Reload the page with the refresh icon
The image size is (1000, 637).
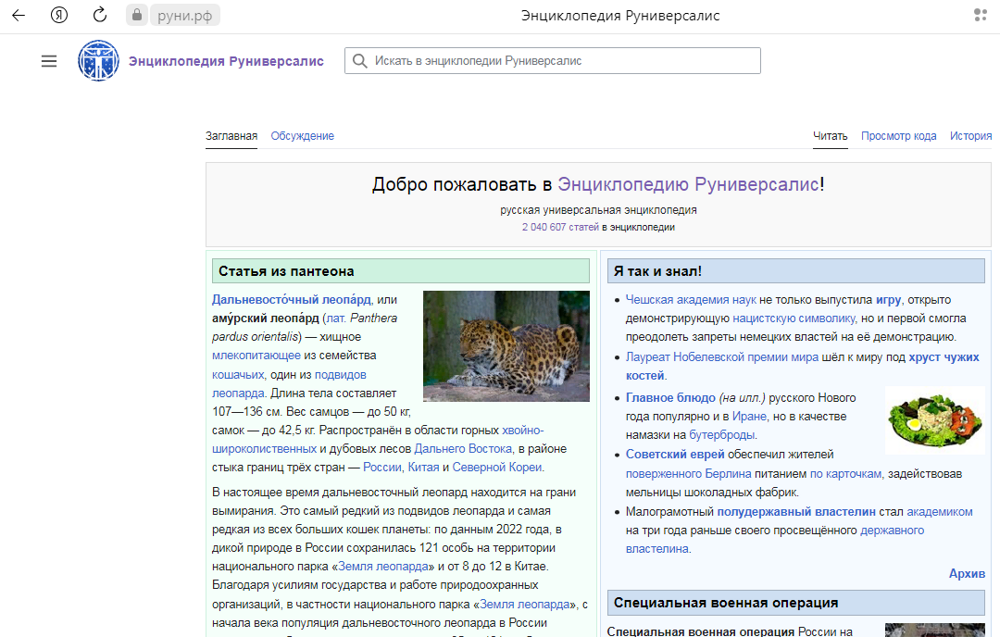(x=99, y=15)
